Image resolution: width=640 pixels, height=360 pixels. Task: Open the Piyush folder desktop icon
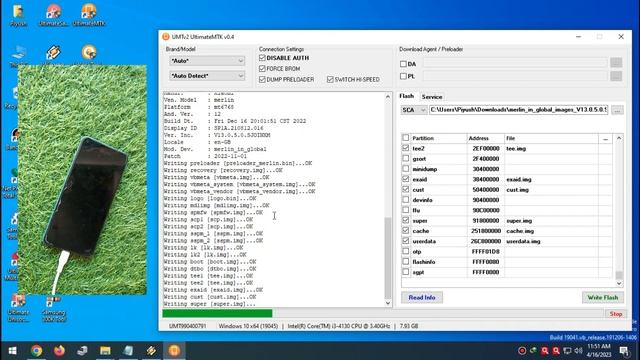[x=18, y=15]
